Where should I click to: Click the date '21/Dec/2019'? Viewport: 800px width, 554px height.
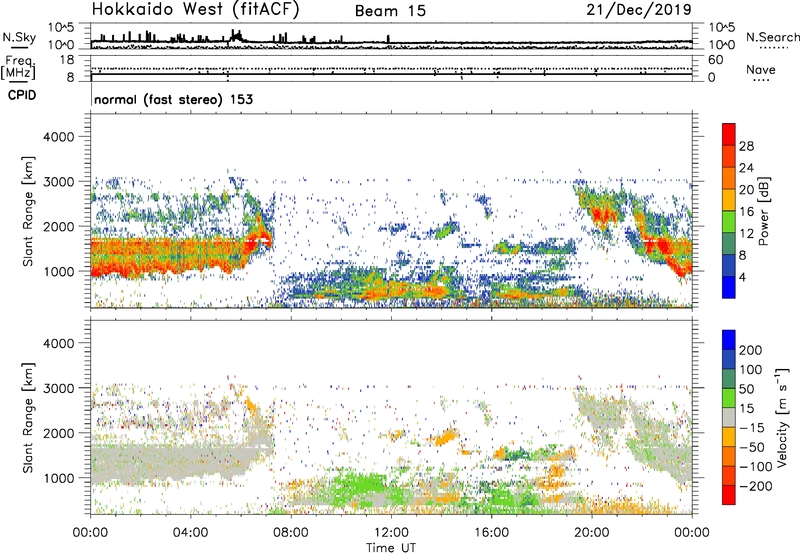click(x=639, y=9)
